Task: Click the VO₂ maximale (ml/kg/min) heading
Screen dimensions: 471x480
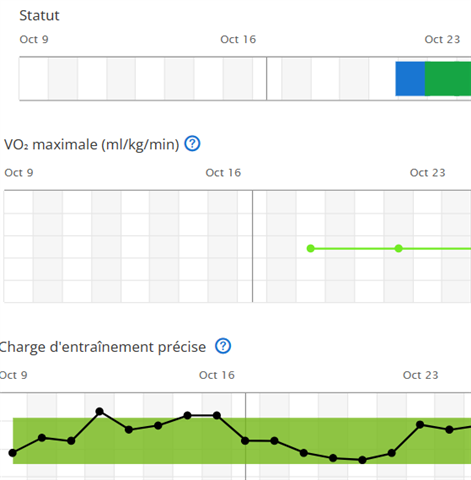Action: tap(92, 145)
